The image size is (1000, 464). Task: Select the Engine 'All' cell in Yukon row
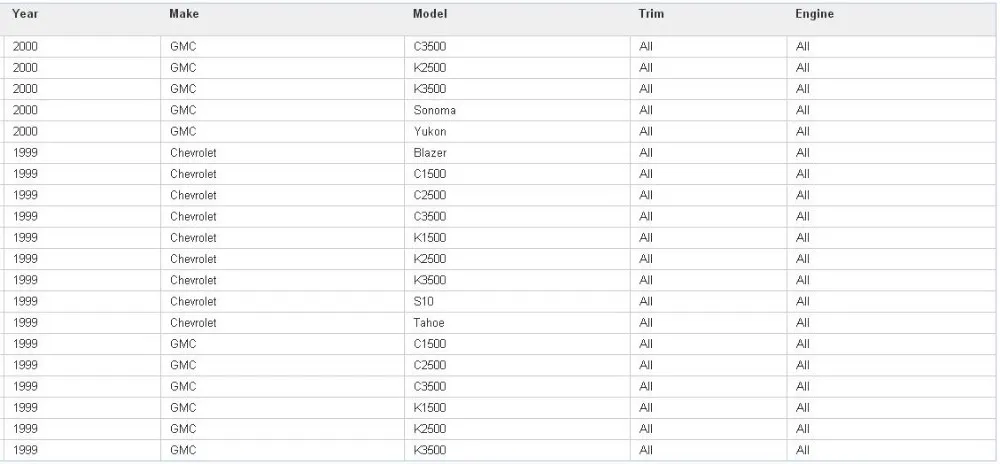click(x=802, y=131)
